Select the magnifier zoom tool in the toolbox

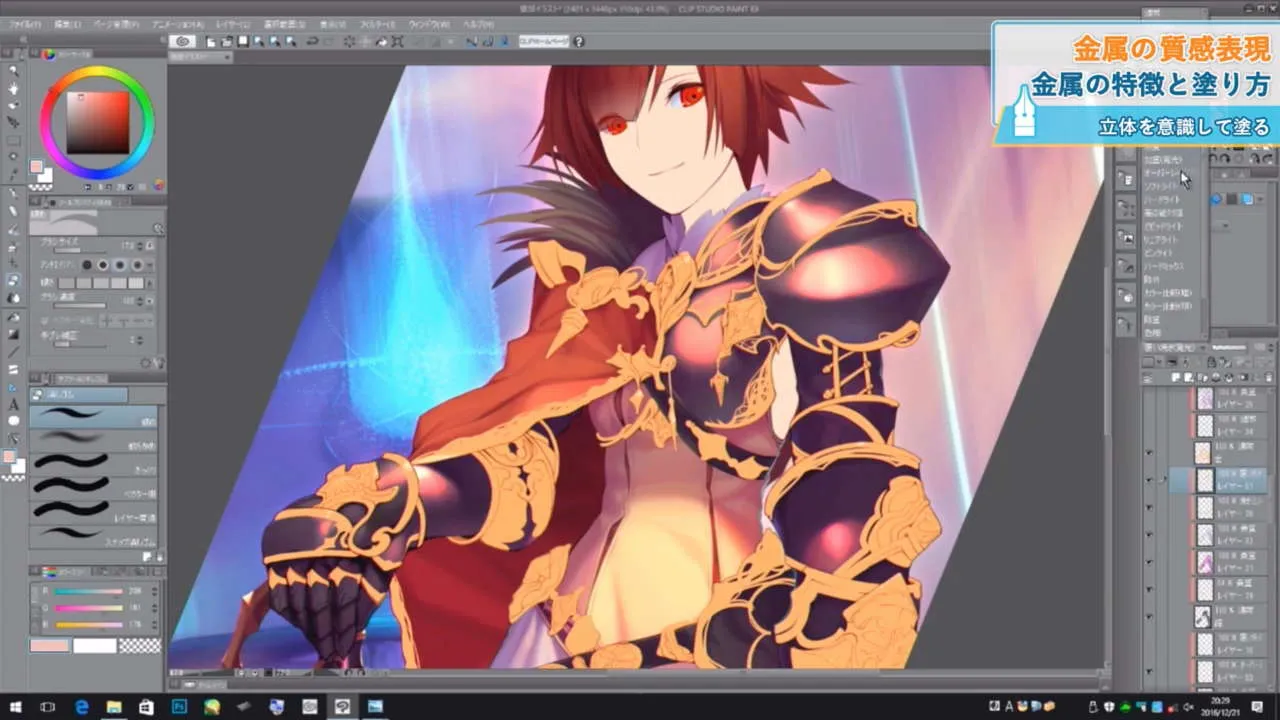point(13,71)
